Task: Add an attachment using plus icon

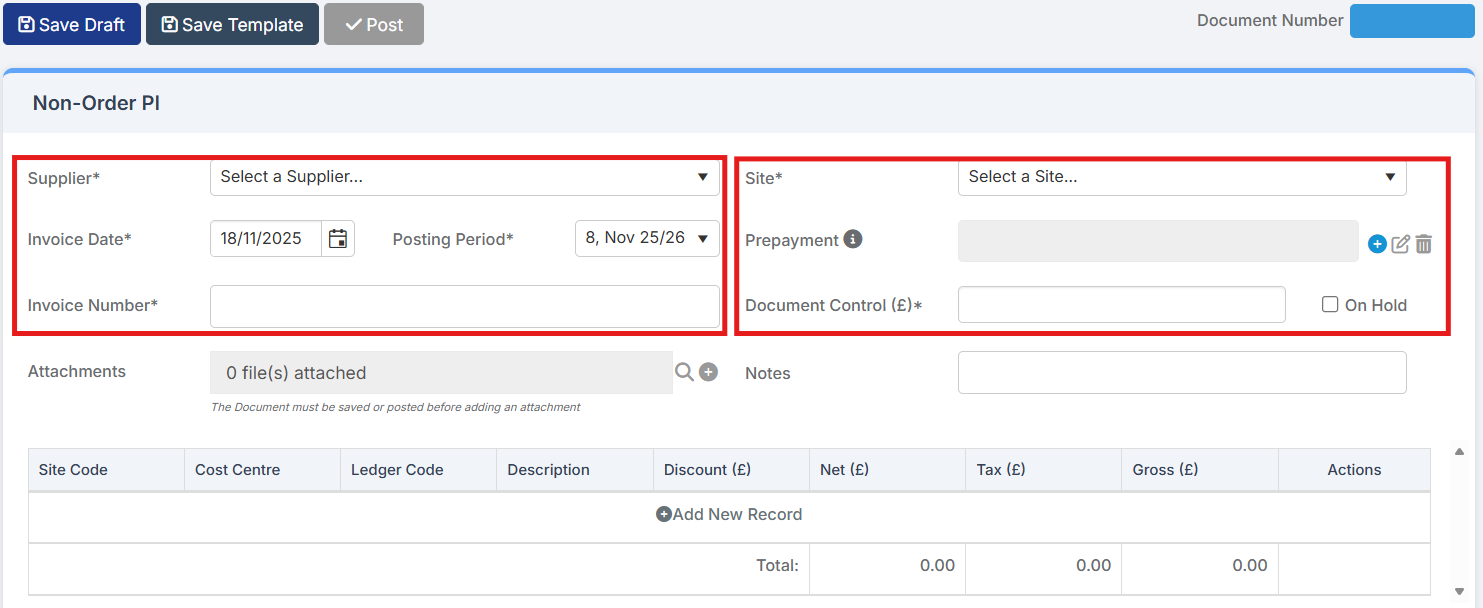Action: coord(708,372)
